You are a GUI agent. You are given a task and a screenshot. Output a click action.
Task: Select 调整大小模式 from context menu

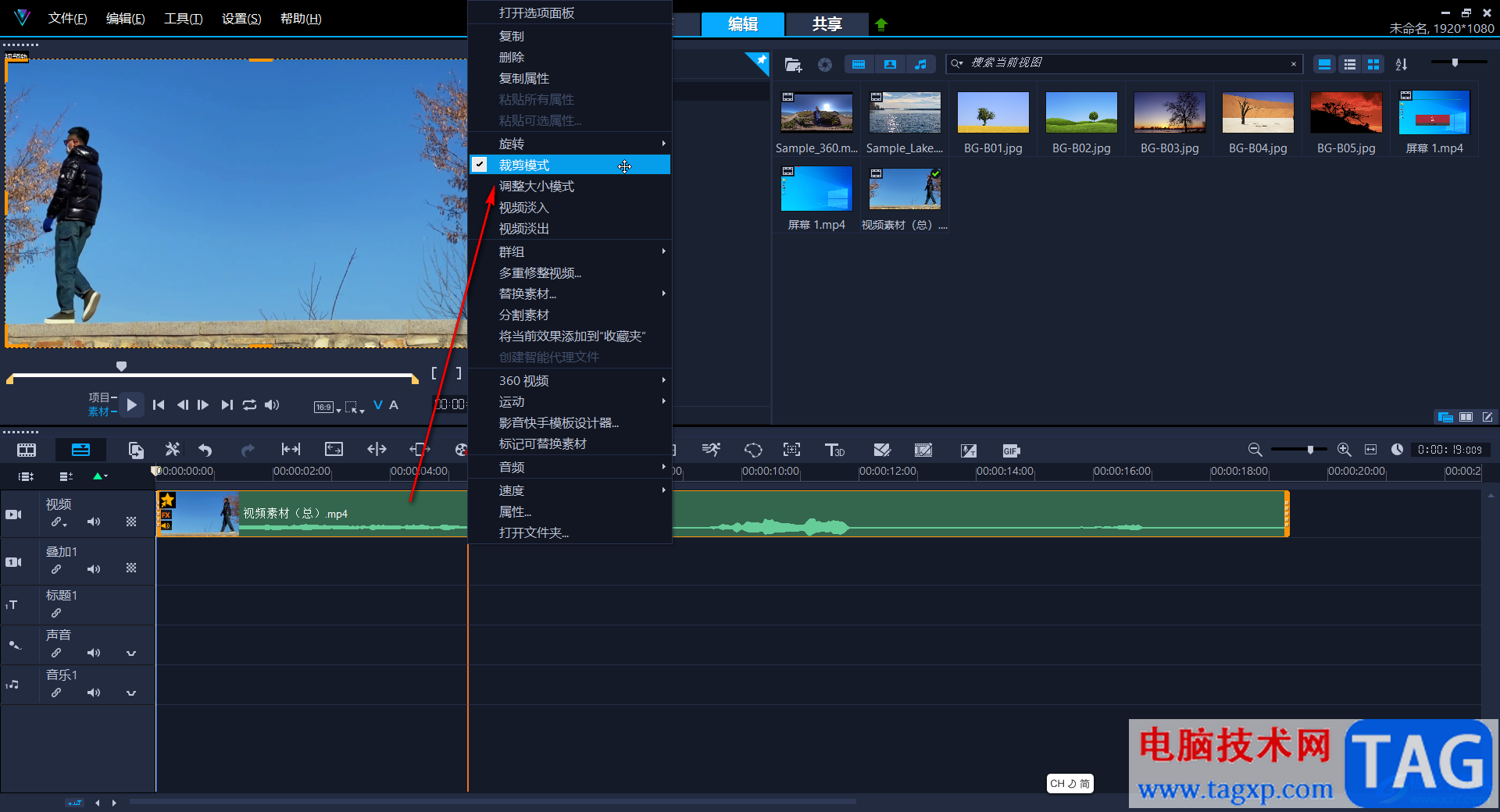(537, 186)
